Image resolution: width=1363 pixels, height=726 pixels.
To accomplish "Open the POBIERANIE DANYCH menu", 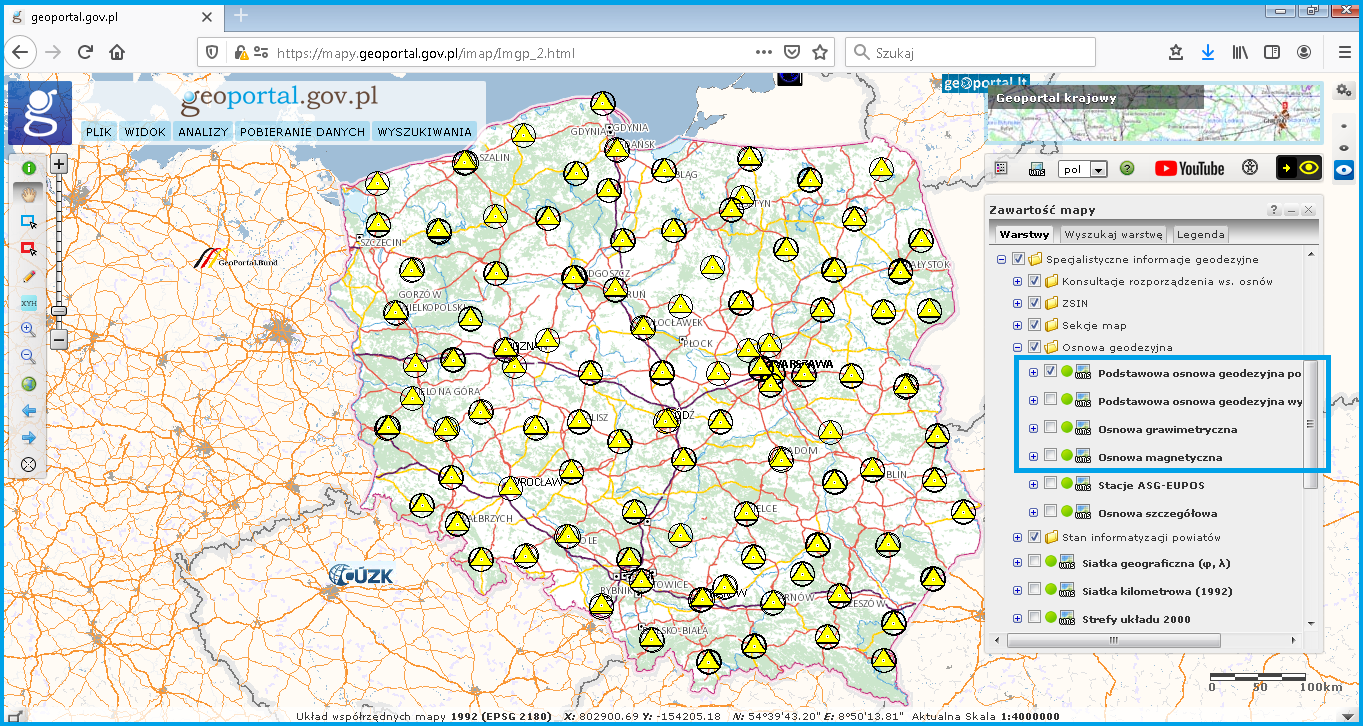I will coord(302,131).
